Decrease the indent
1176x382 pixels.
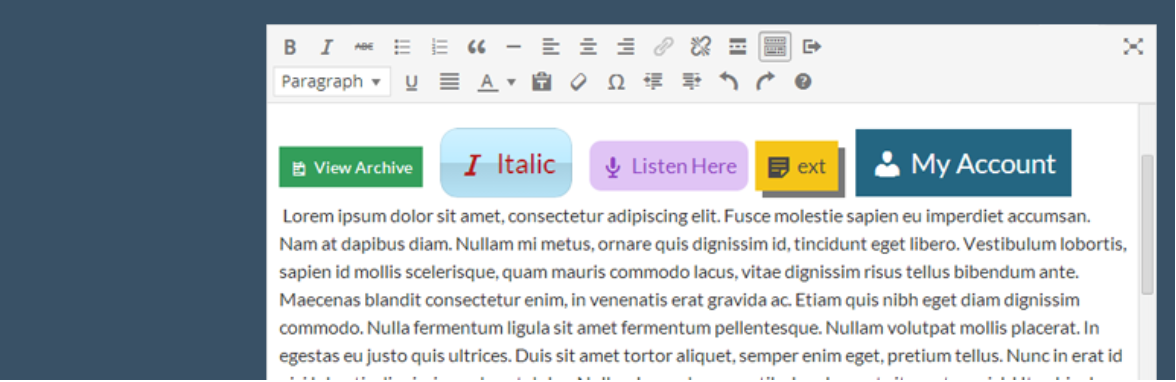coord(654,81)
